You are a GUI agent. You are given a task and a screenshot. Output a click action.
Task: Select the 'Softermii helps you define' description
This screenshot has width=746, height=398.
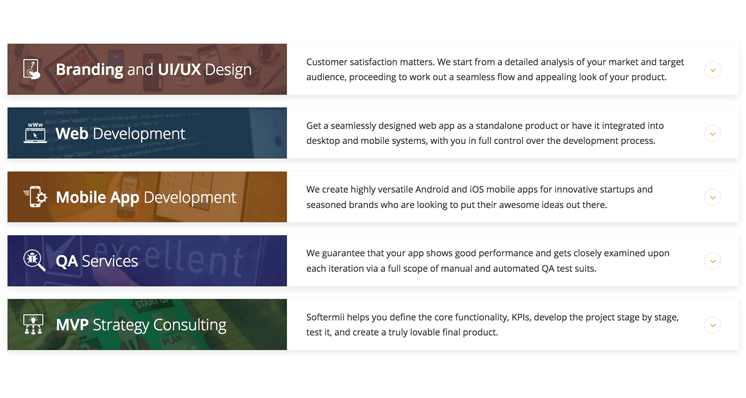(492, 324)
